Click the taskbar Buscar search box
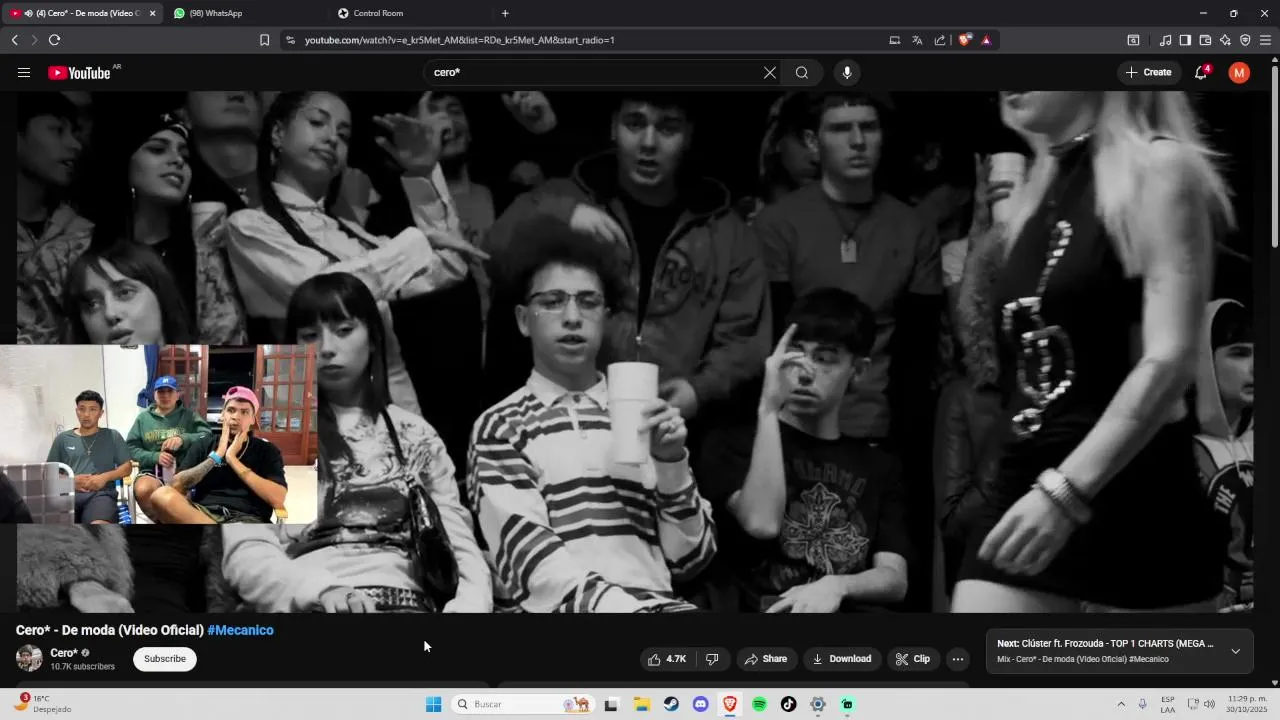Screen dimensions: 1280x720 (522, 704)
